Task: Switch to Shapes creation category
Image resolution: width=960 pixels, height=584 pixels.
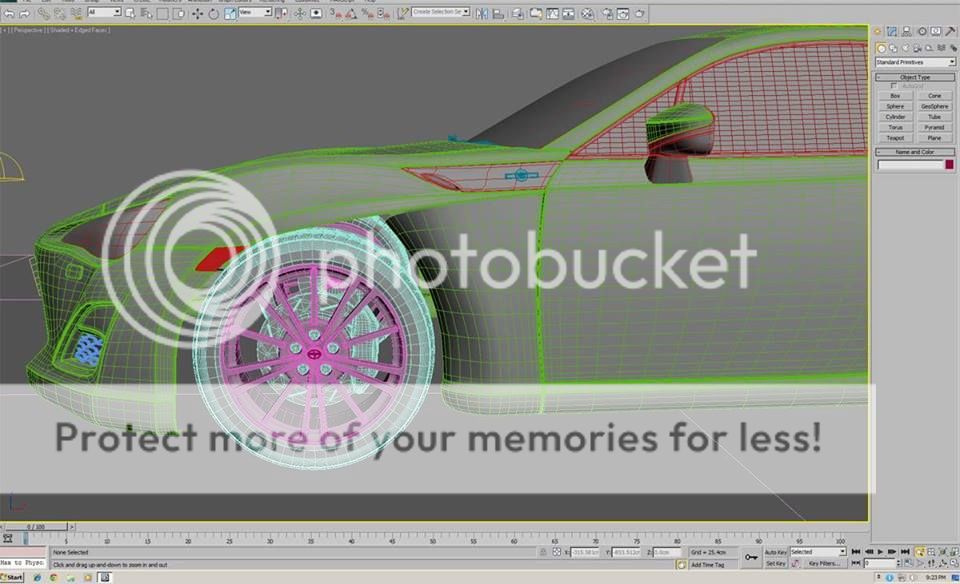Action: click(893, 47)
